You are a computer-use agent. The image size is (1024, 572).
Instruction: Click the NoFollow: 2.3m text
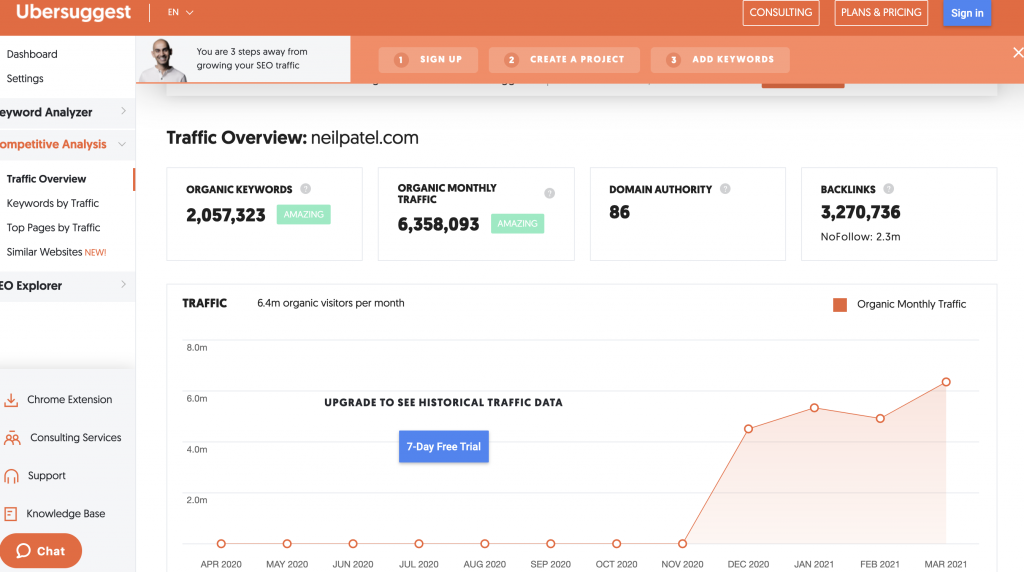pos(860,237)
